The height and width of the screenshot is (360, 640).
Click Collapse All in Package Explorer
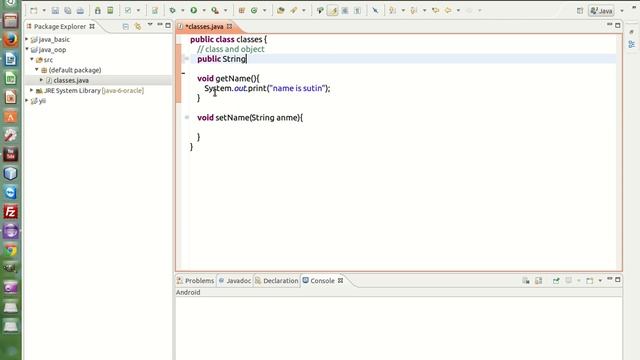click(x=126, y=26)
